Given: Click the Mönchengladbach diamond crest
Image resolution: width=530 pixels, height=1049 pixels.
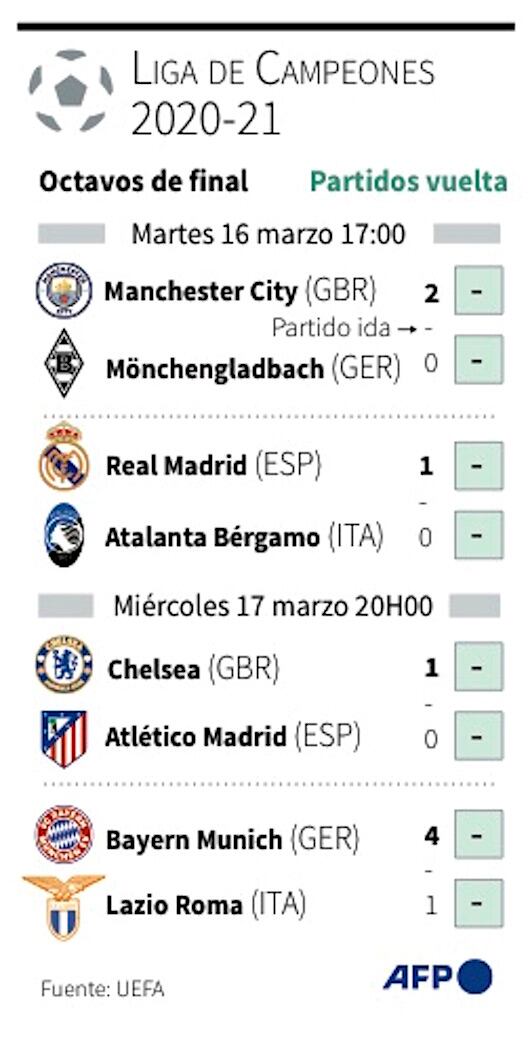Looking at the screenshot, I should click(x=64, y=363).
